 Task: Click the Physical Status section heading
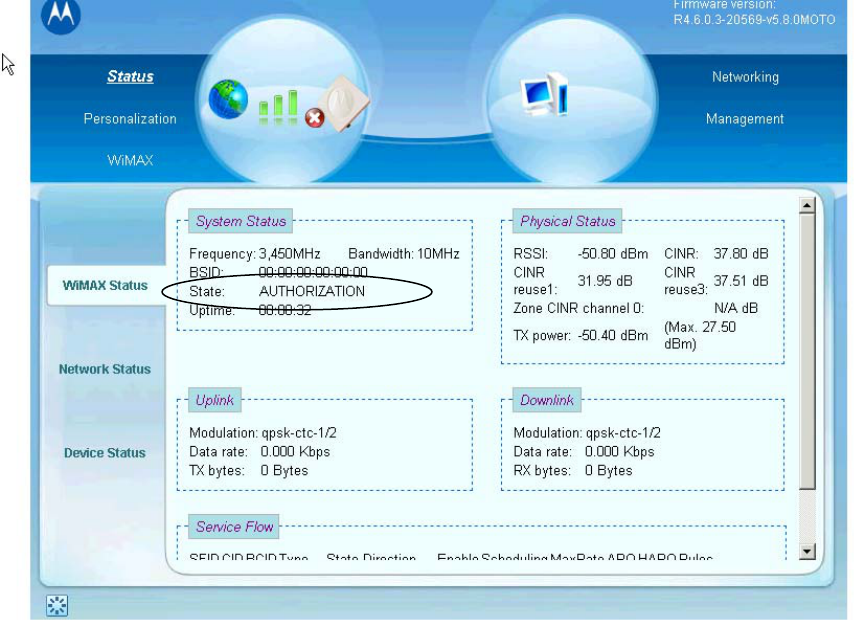[x=568, y=221]
